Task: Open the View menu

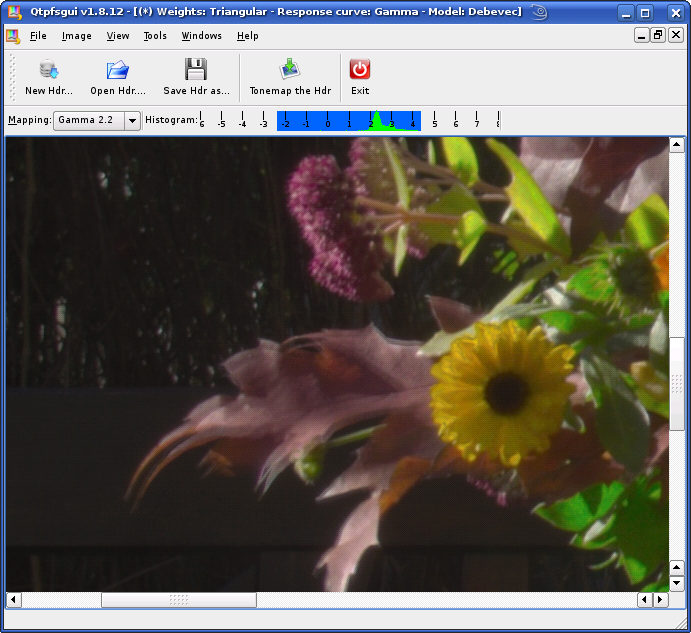Action: [118, 36]
